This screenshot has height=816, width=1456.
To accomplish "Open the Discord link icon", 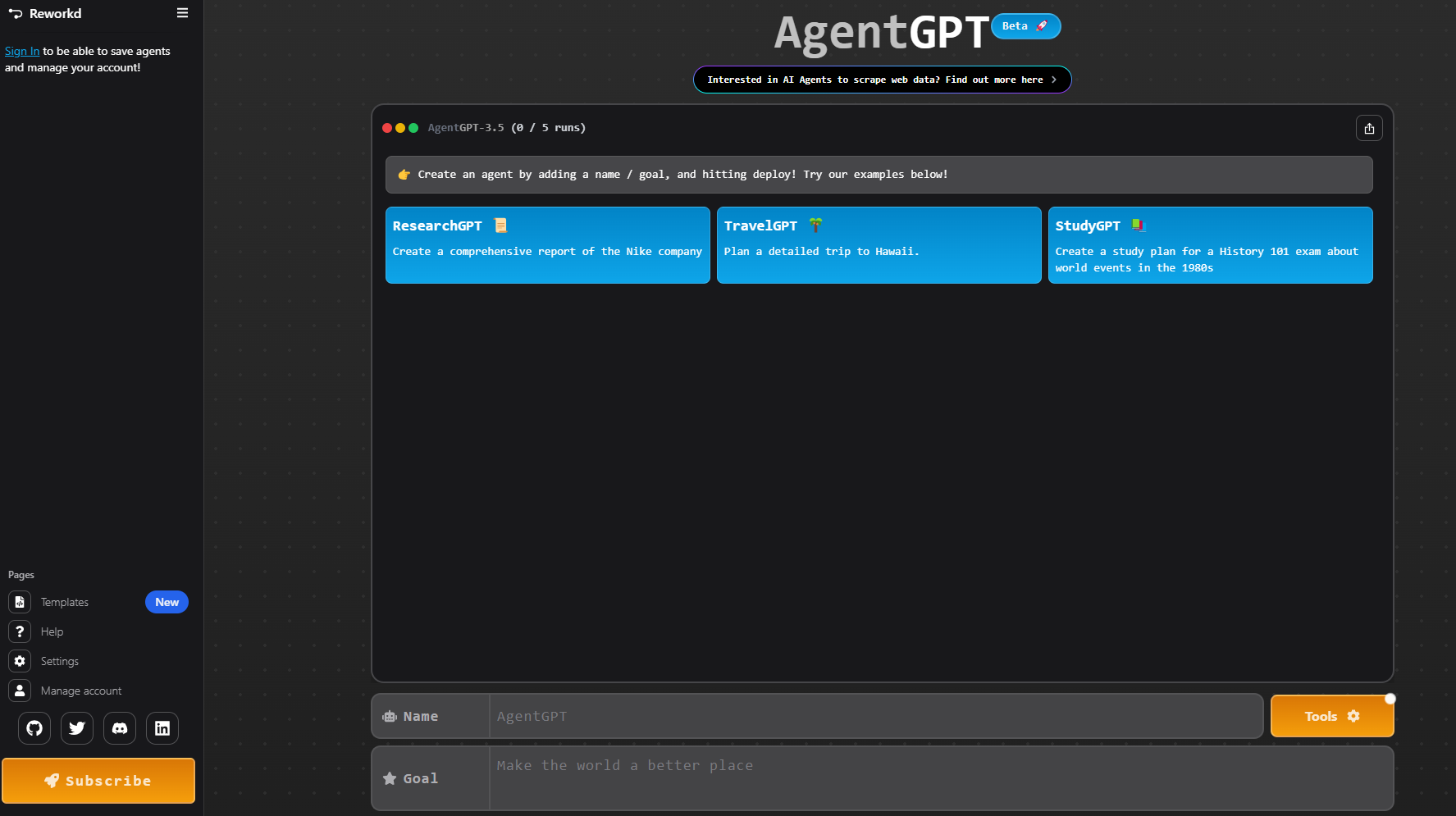I will coord(120,728).
